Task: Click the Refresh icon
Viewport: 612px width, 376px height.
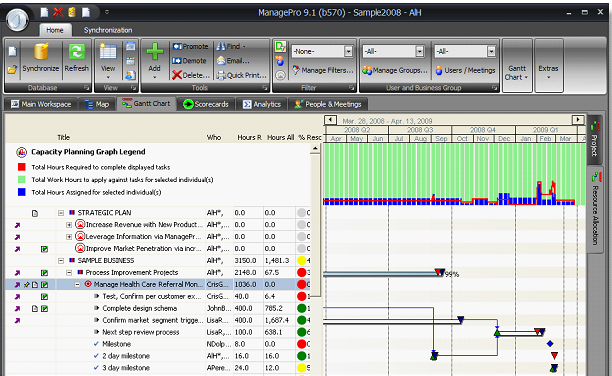Action: [x=76, y=58]
